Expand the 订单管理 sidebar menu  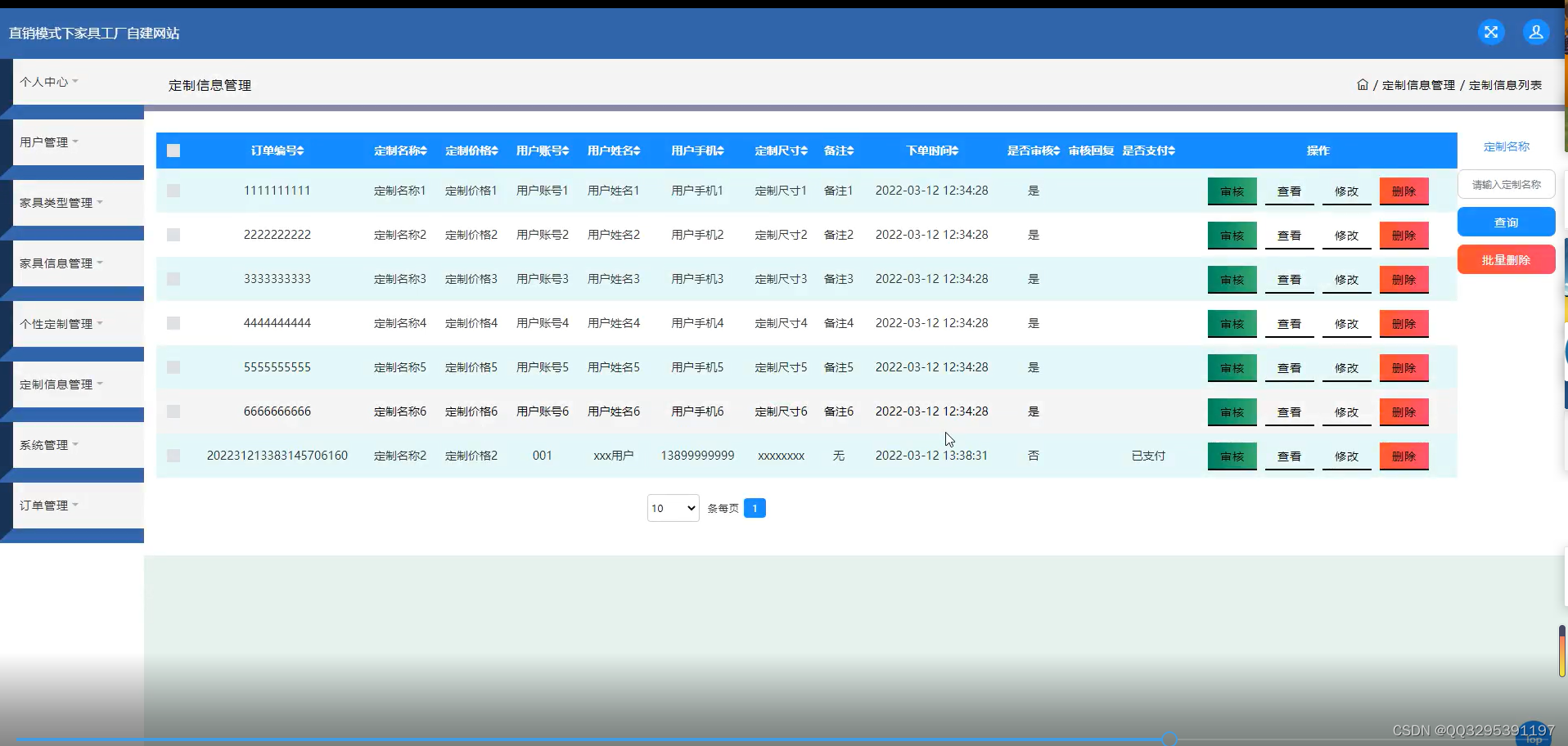(x=79, y=506)
